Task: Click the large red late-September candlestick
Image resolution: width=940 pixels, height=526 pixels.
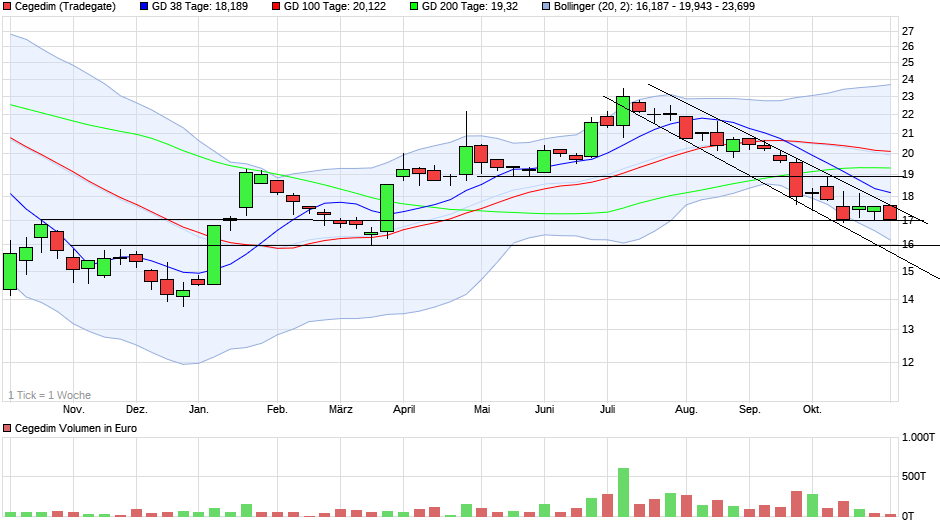Action: pyautogui.click(x=796, y=179)
